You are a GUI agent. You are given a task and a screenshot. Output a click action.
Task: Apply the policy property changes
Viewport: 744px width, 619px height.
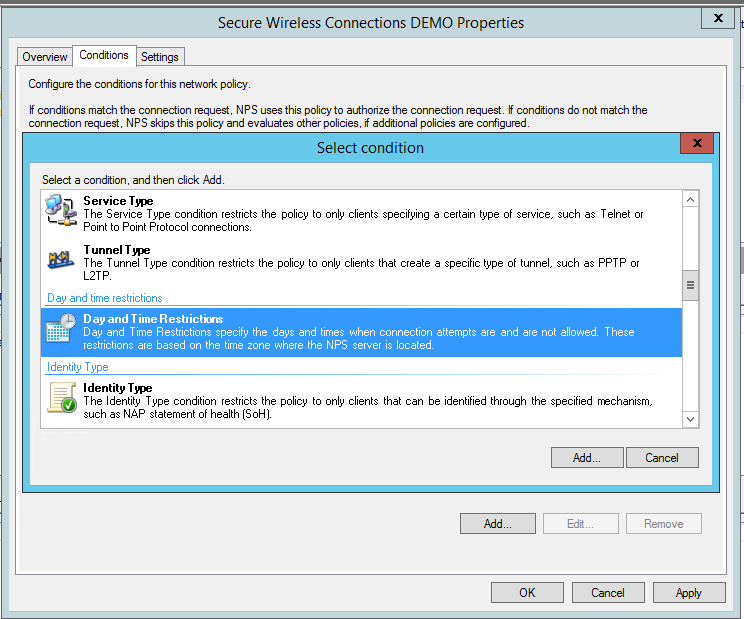pyautogui.click(x=688, y=592)
